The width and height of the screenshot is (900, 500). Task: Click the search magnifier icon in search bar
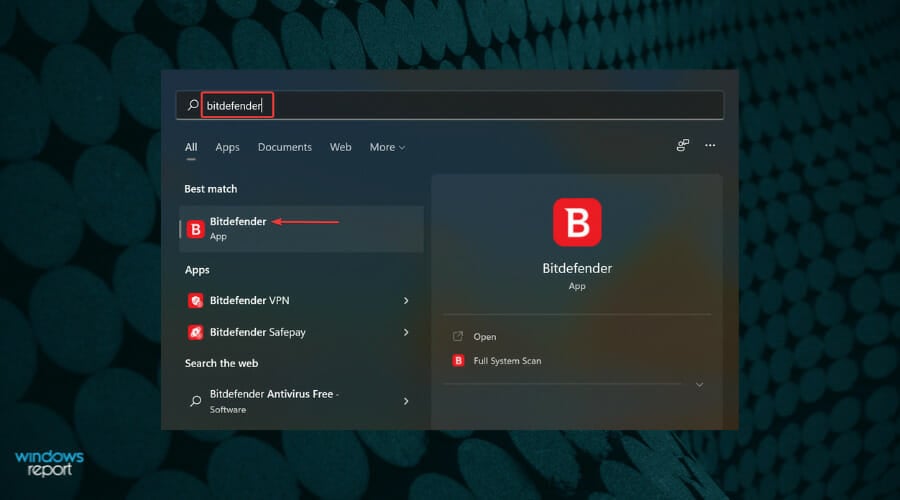point(193,105)
